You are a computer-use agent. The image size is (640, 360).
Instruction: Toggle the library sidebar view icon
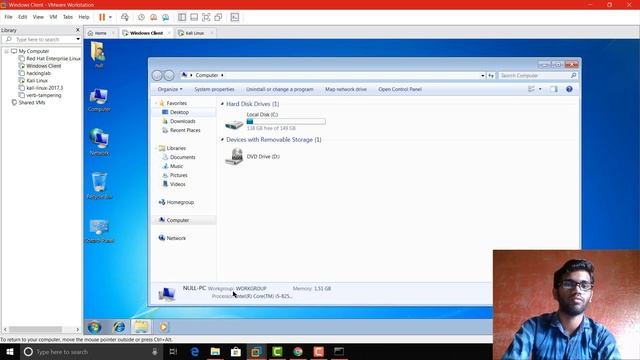point(182,17)
